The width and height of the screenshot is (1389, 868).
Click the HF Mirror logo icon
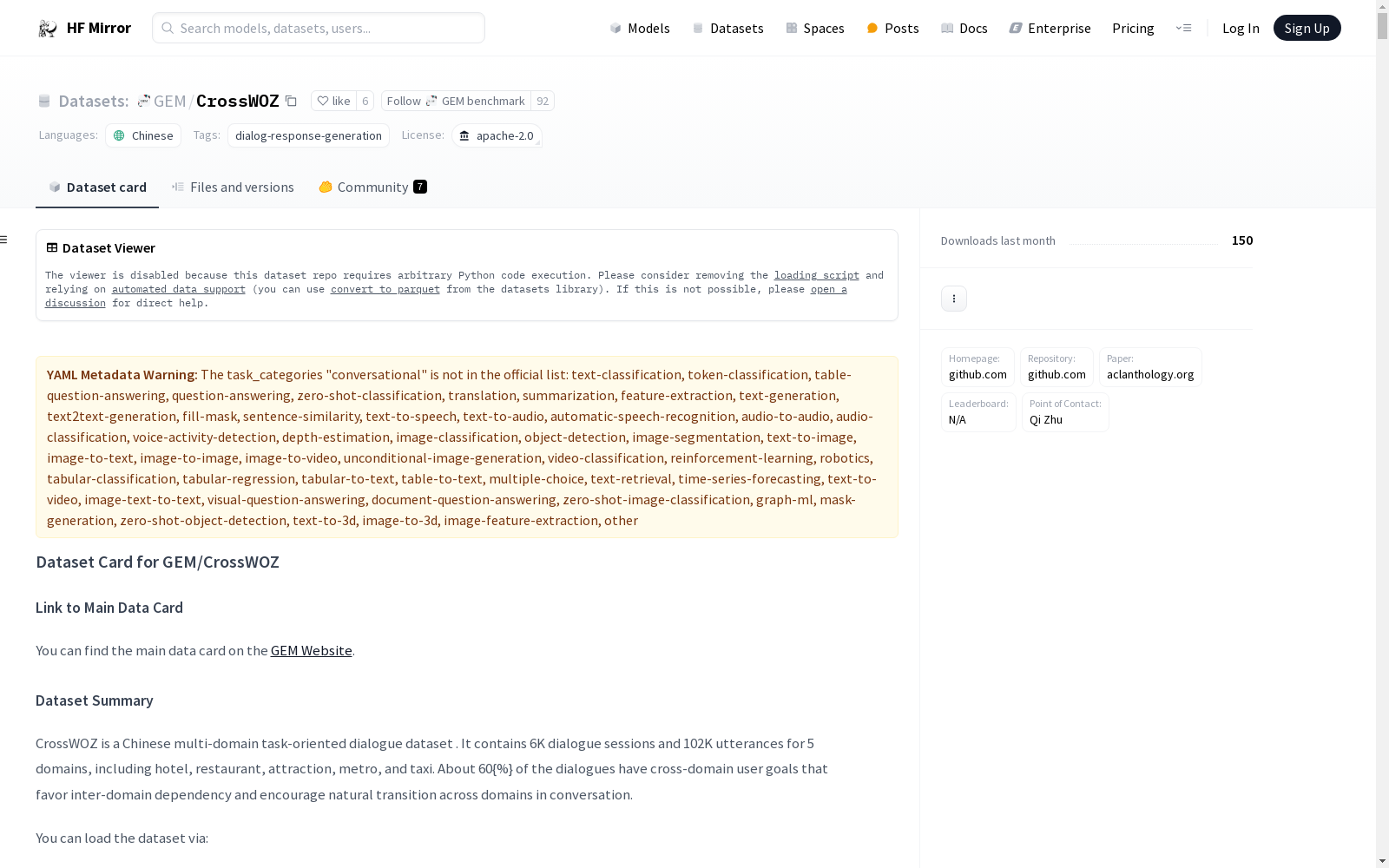coord(48,29)
